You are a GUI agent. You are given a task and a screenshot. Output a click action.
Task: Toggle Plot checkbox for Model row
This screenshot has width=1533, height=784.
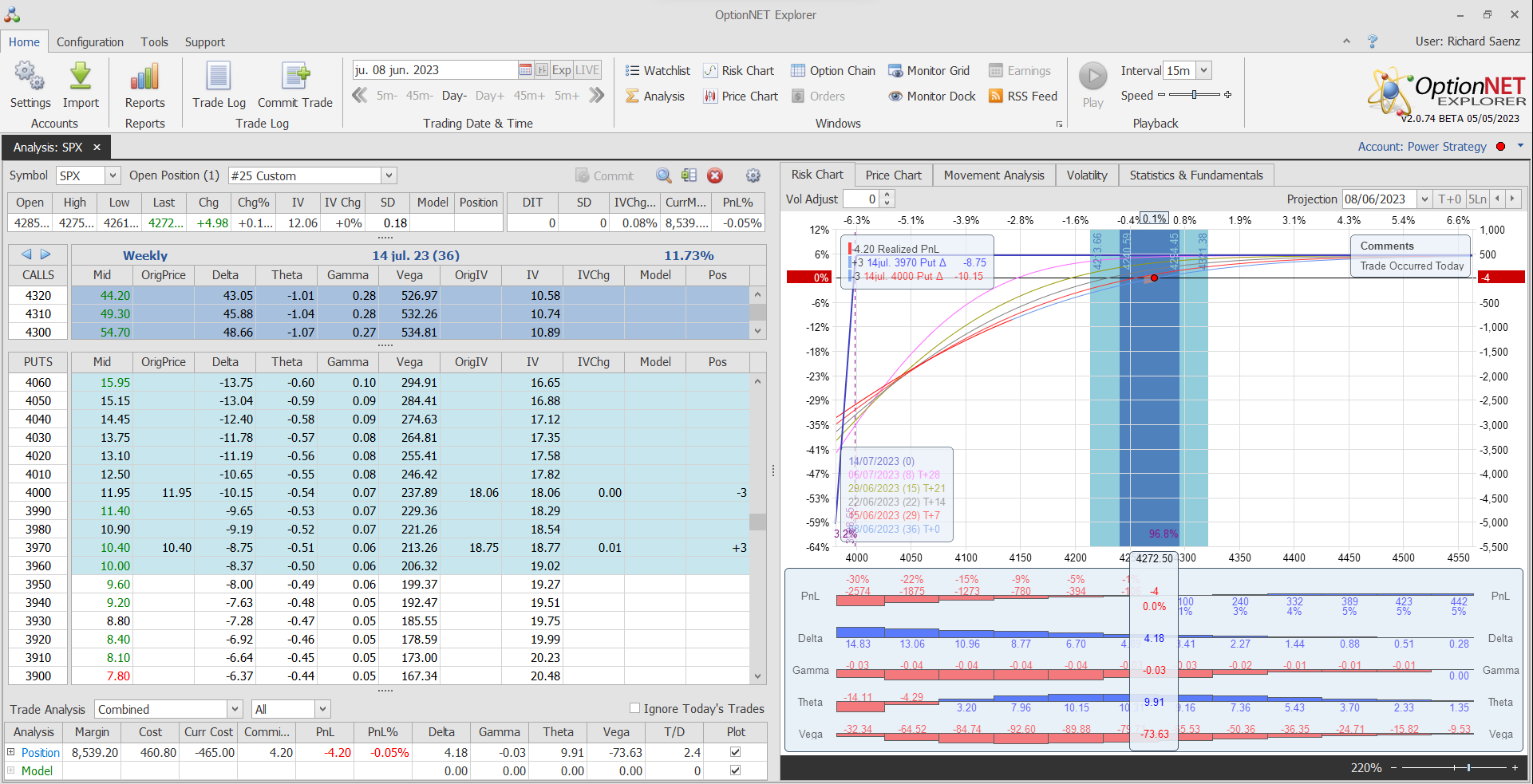[735, 770]
